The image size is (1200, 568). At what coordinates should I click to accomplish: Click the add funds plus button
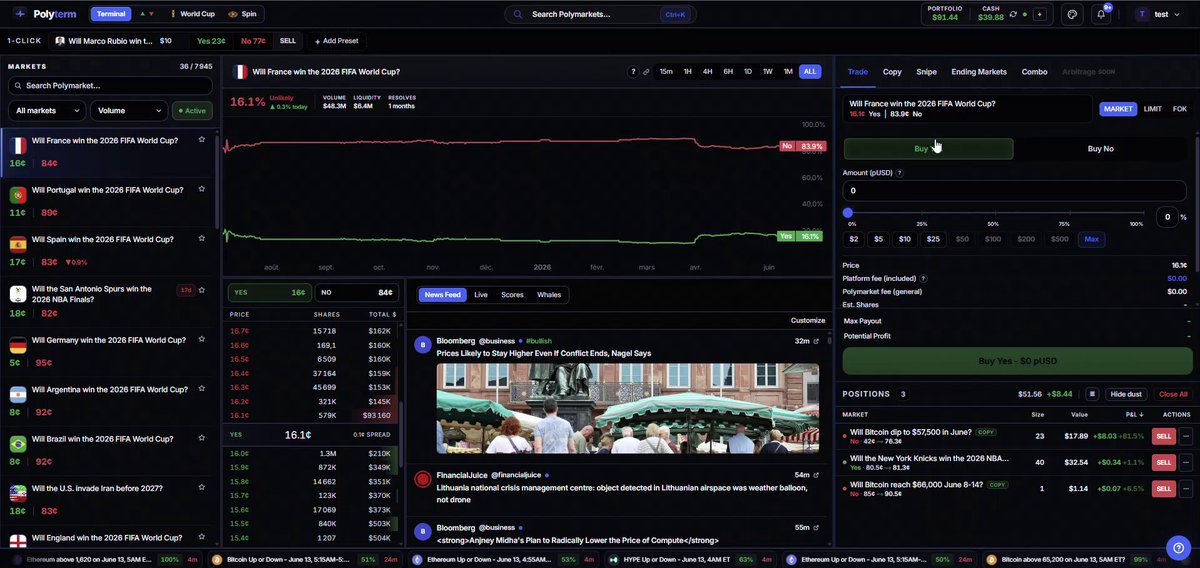tap(1040, 16)
